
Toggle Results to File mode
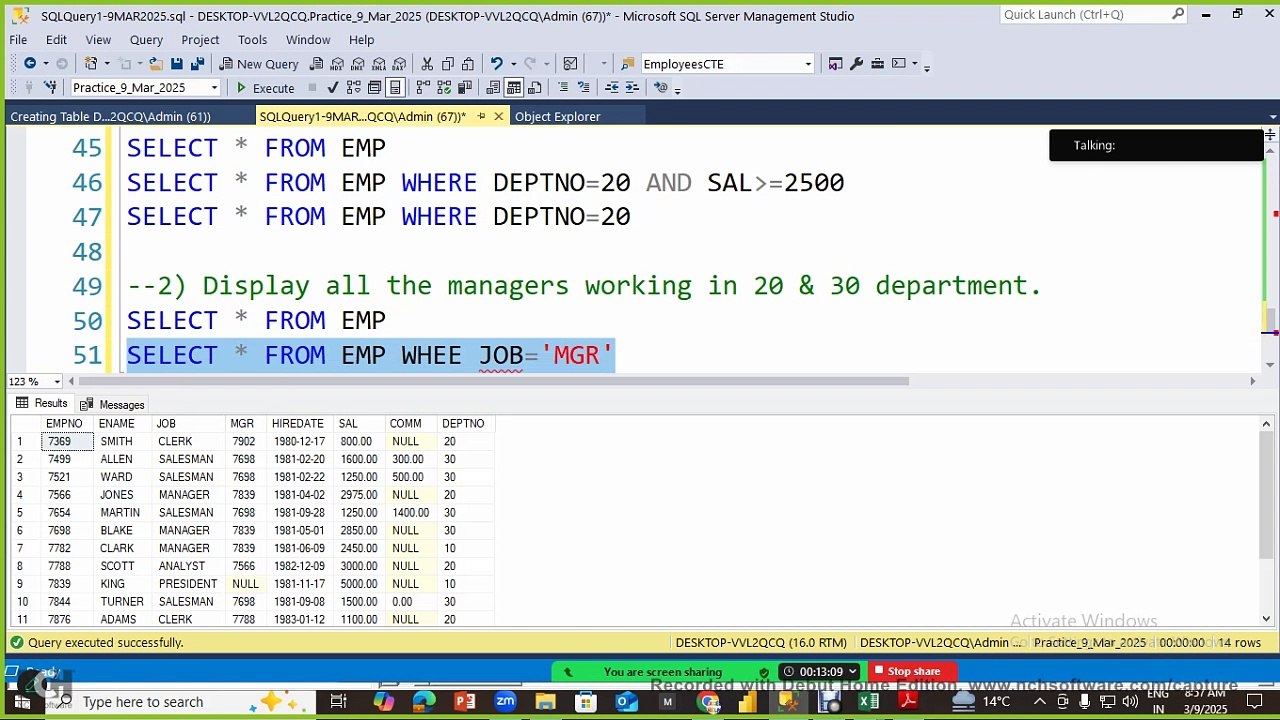[x=535, y=87]
